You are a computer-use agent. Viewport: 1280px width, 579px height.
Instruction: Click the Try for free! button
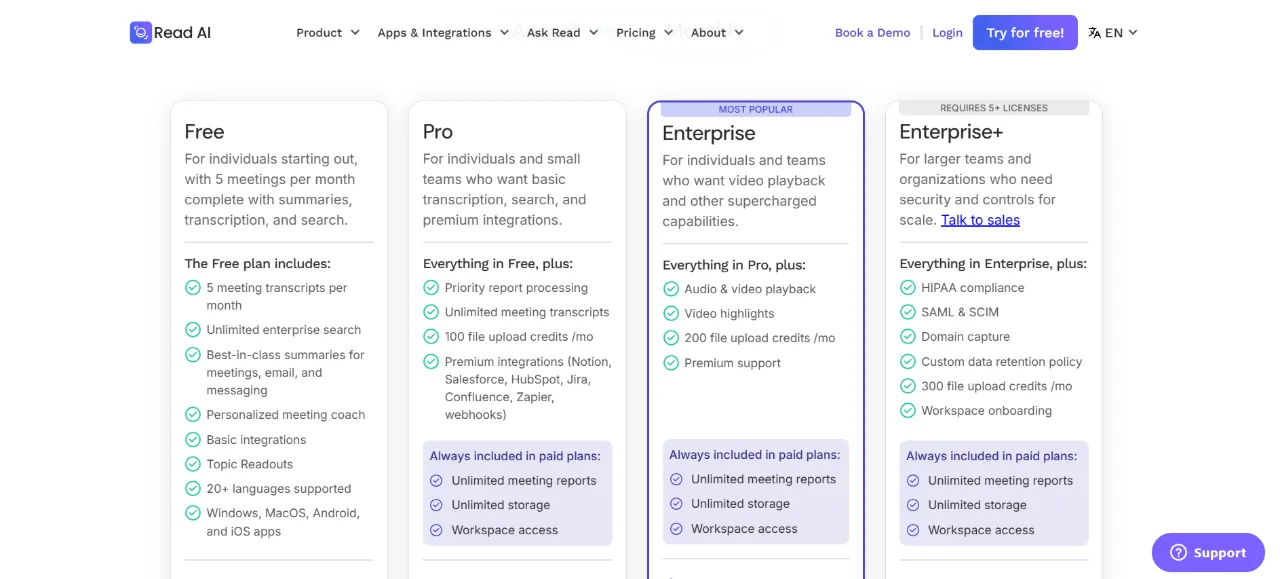1025,33
